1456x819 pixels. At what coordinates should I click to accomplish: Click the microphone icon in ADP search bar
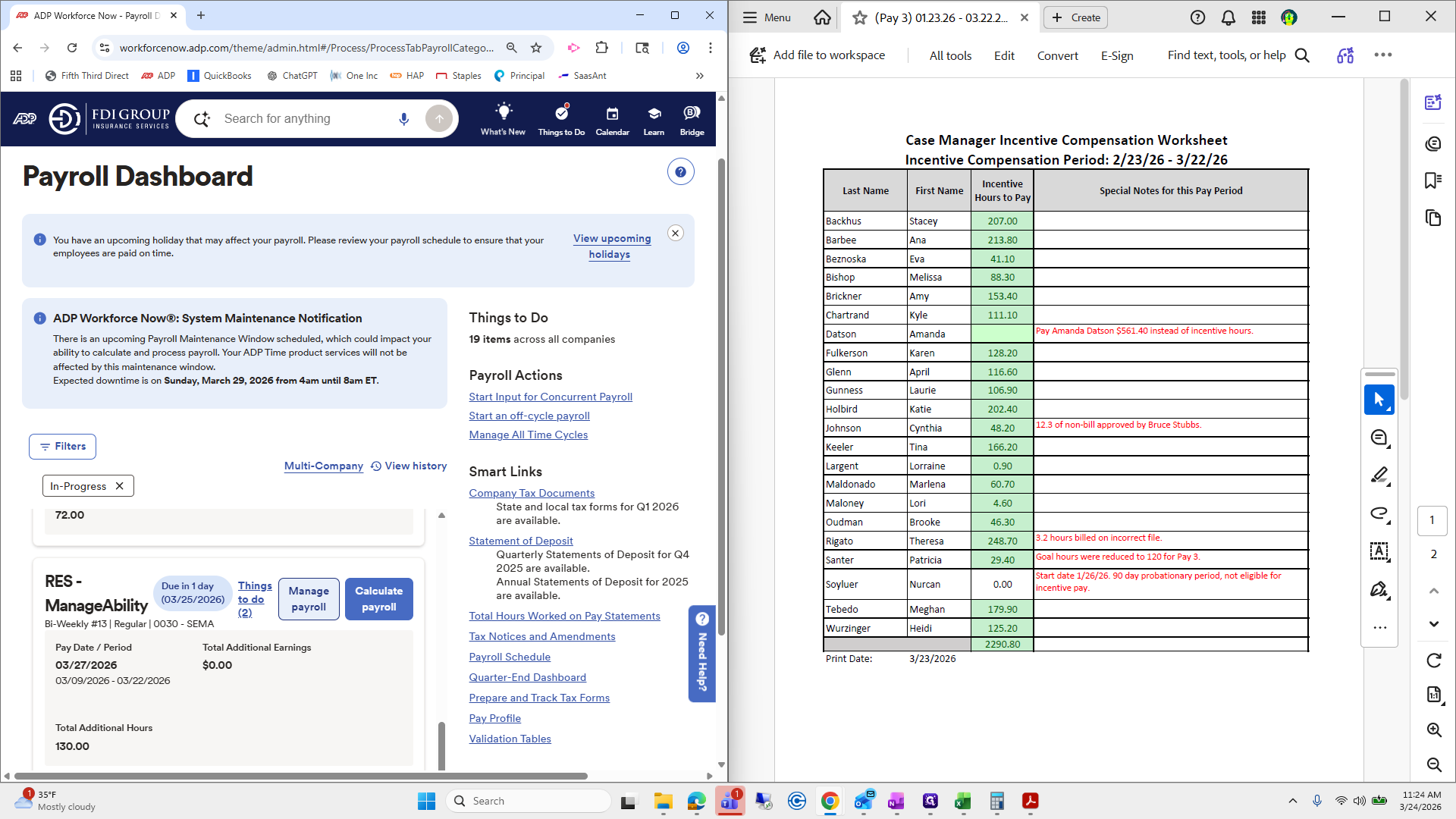403,118
